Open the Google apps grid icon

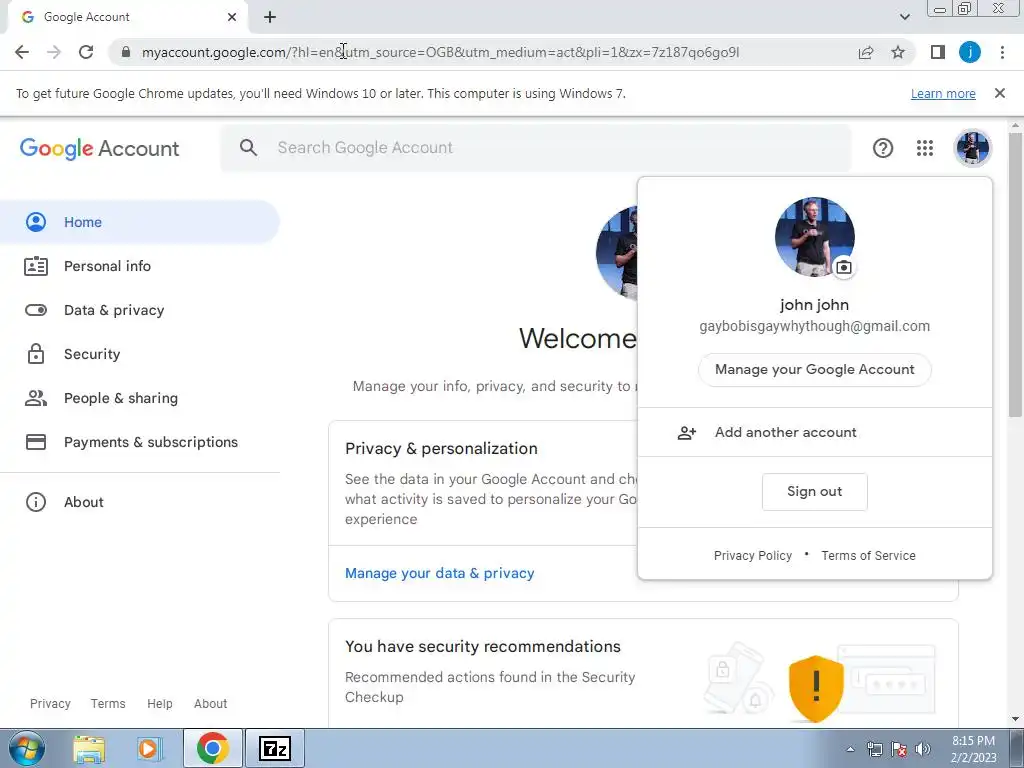click(x=925, y=148)
